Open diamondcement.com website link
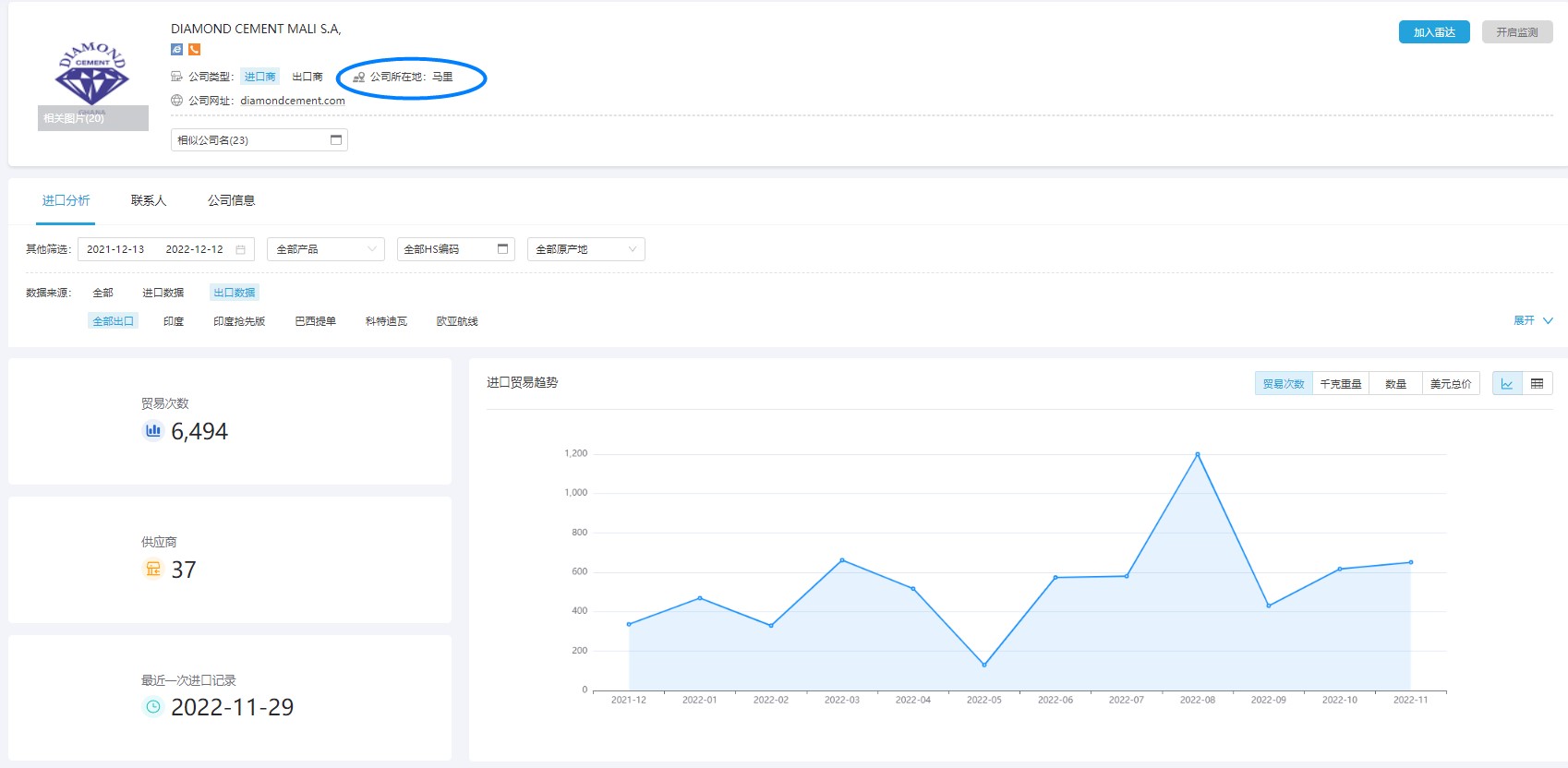 click(x=293, y=101)
